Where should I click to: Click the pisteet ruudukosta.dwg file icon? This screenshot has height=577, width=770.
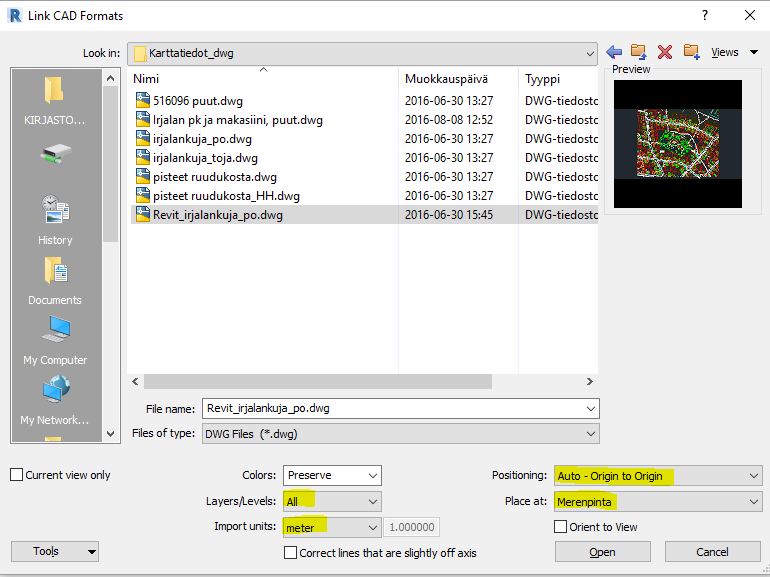pos(142,177)
